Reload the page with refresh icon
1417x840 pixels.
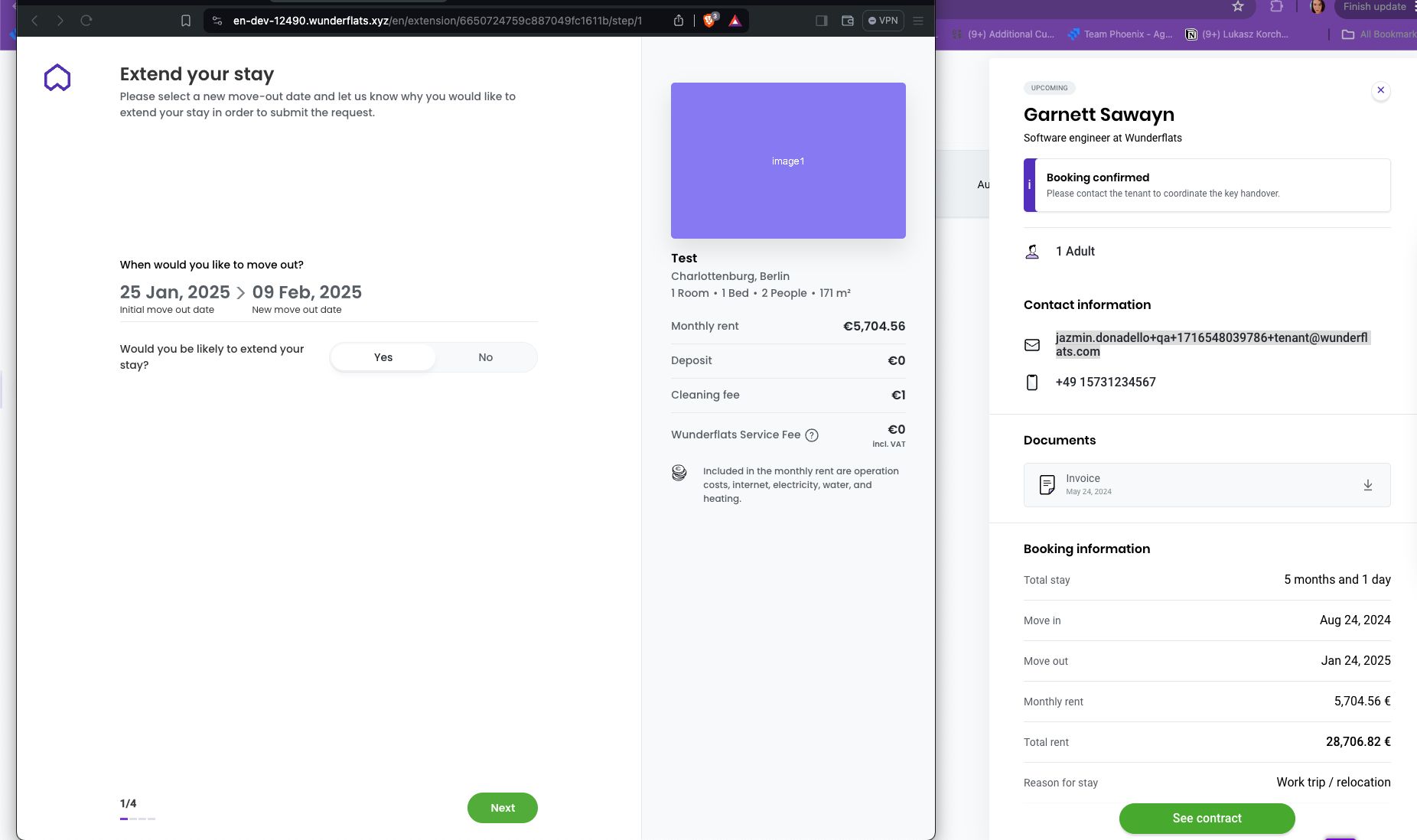[x=86, y=21]
